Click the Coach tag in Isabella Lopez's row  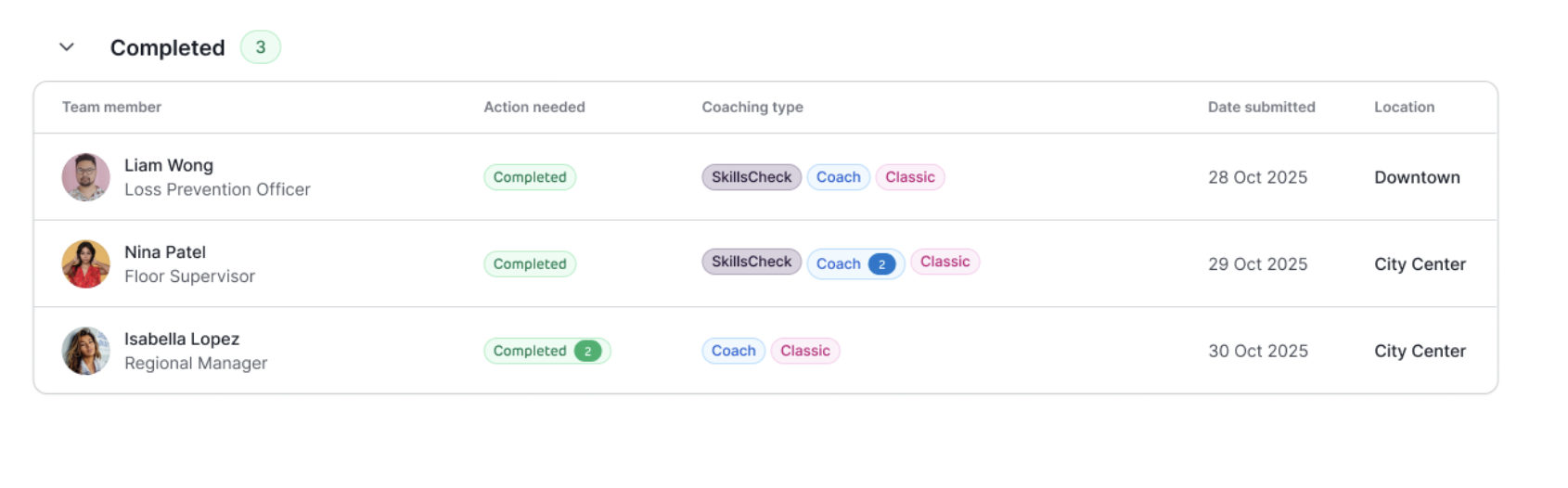[733, 351]
